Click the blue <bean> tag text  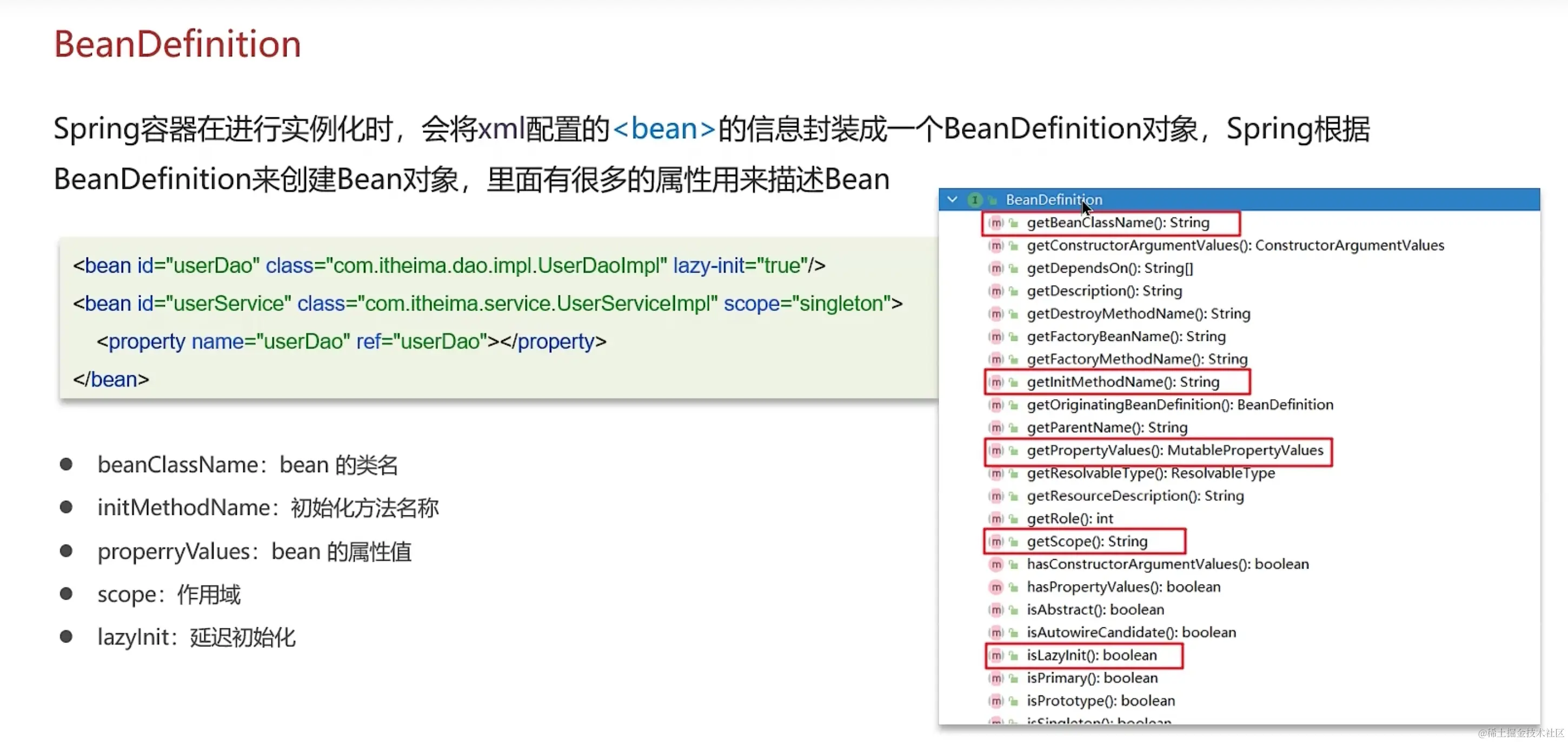click(x=663, y=129)
